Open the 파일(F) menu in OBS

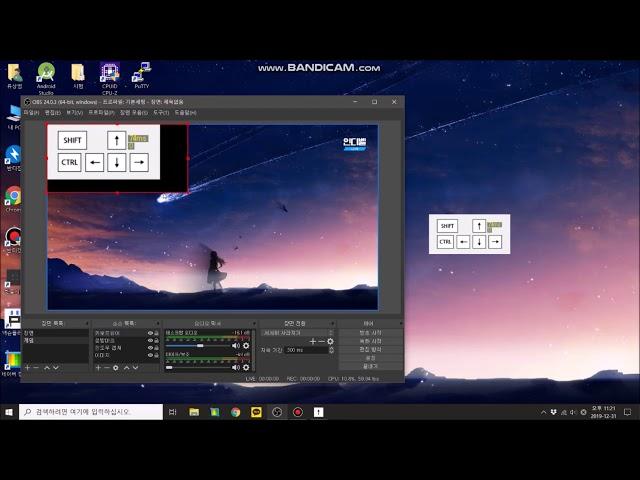[31, 112]
